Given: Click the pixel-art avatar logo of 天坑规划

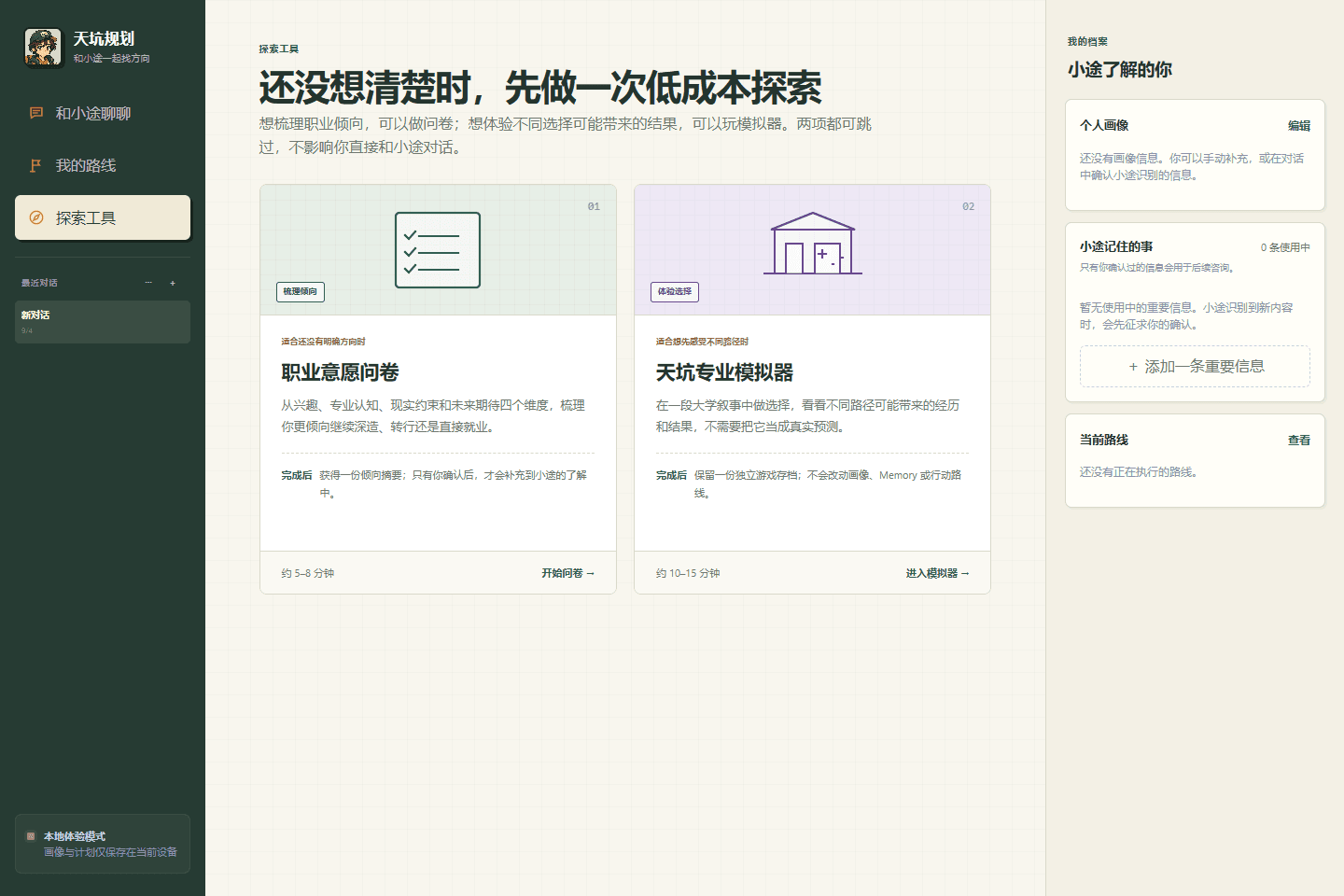Looking at the screenshot, I should (43, 47).
